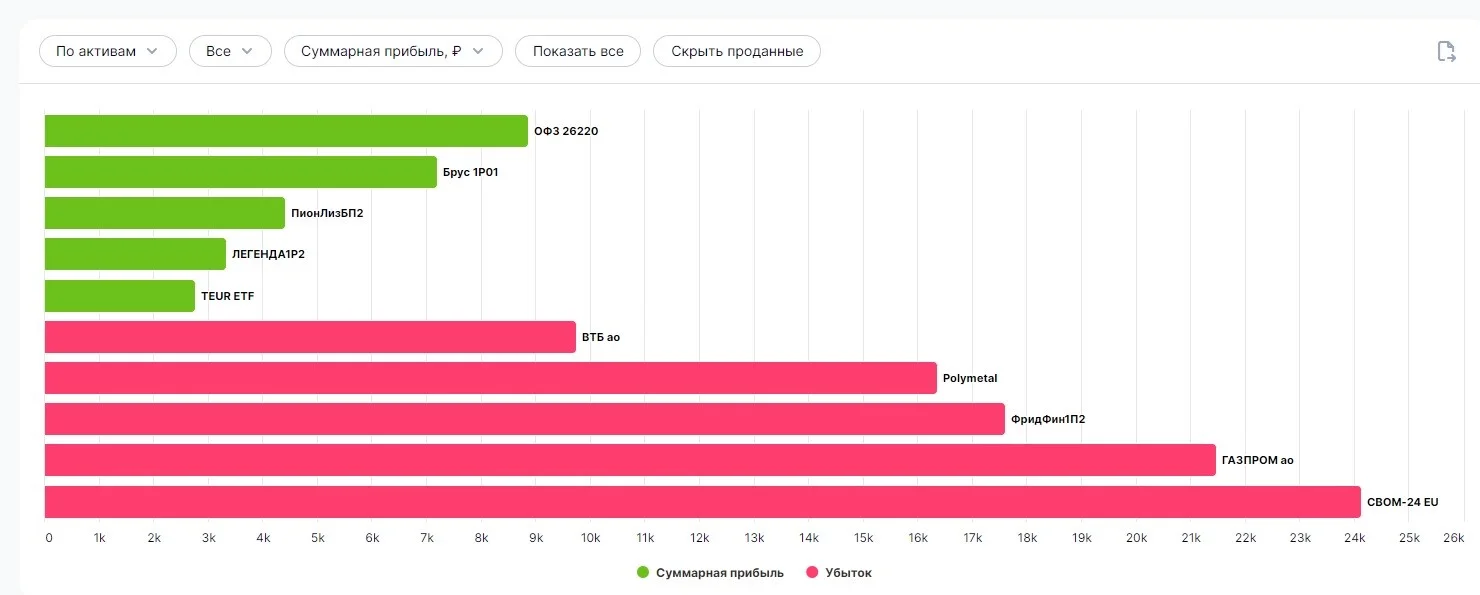This screenshot has height=595, width=1480.
Task: Select the green ОФЗ 26220 bar
Action: tap(286, 131)
